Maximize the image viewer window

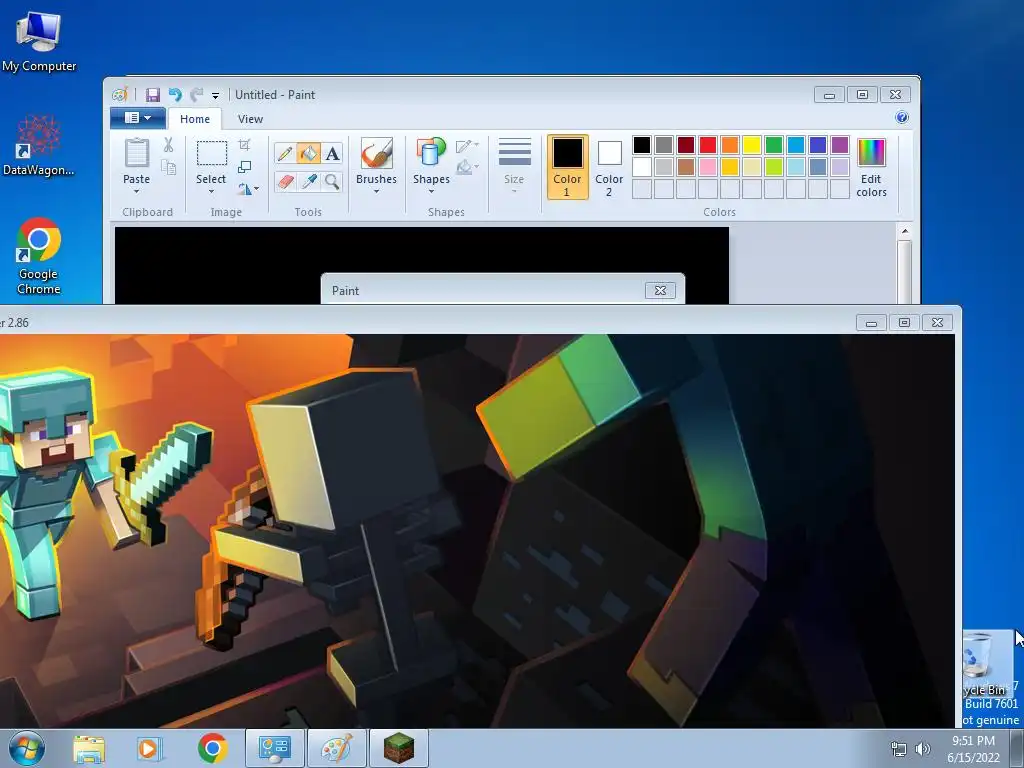[904, 322]
